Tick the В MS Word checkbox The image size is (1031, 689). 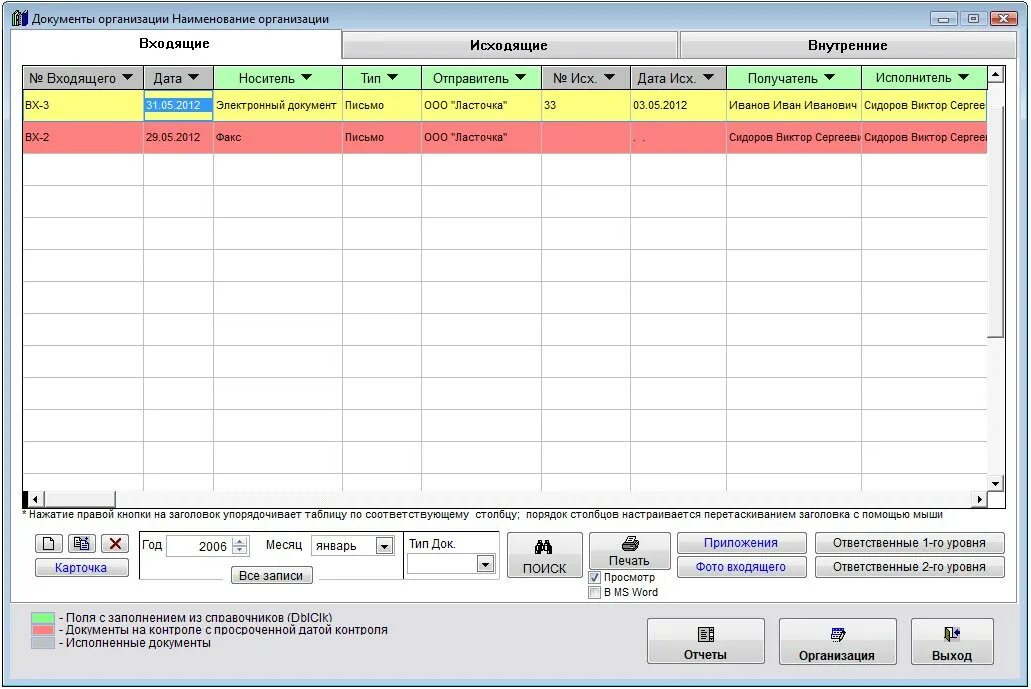[594, 592]
